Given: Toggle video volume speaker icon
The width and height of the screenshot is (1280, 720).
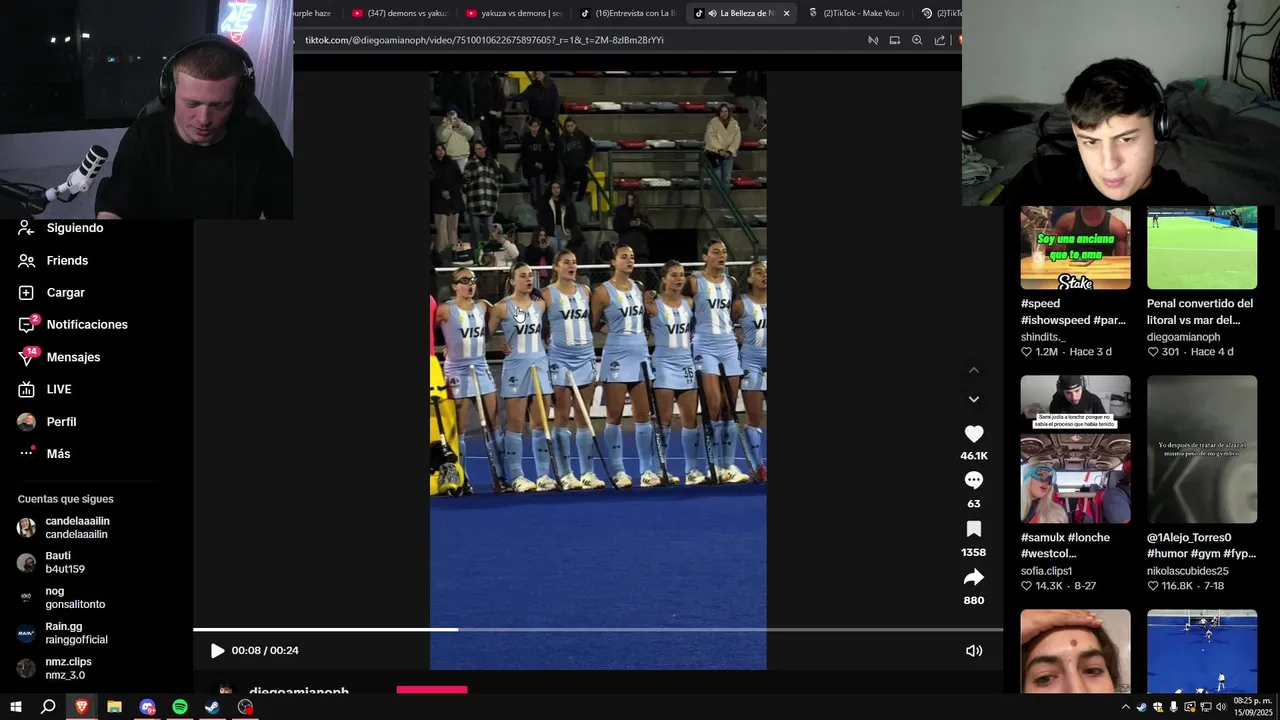Looking at the screenshot, I should (973, 650).
